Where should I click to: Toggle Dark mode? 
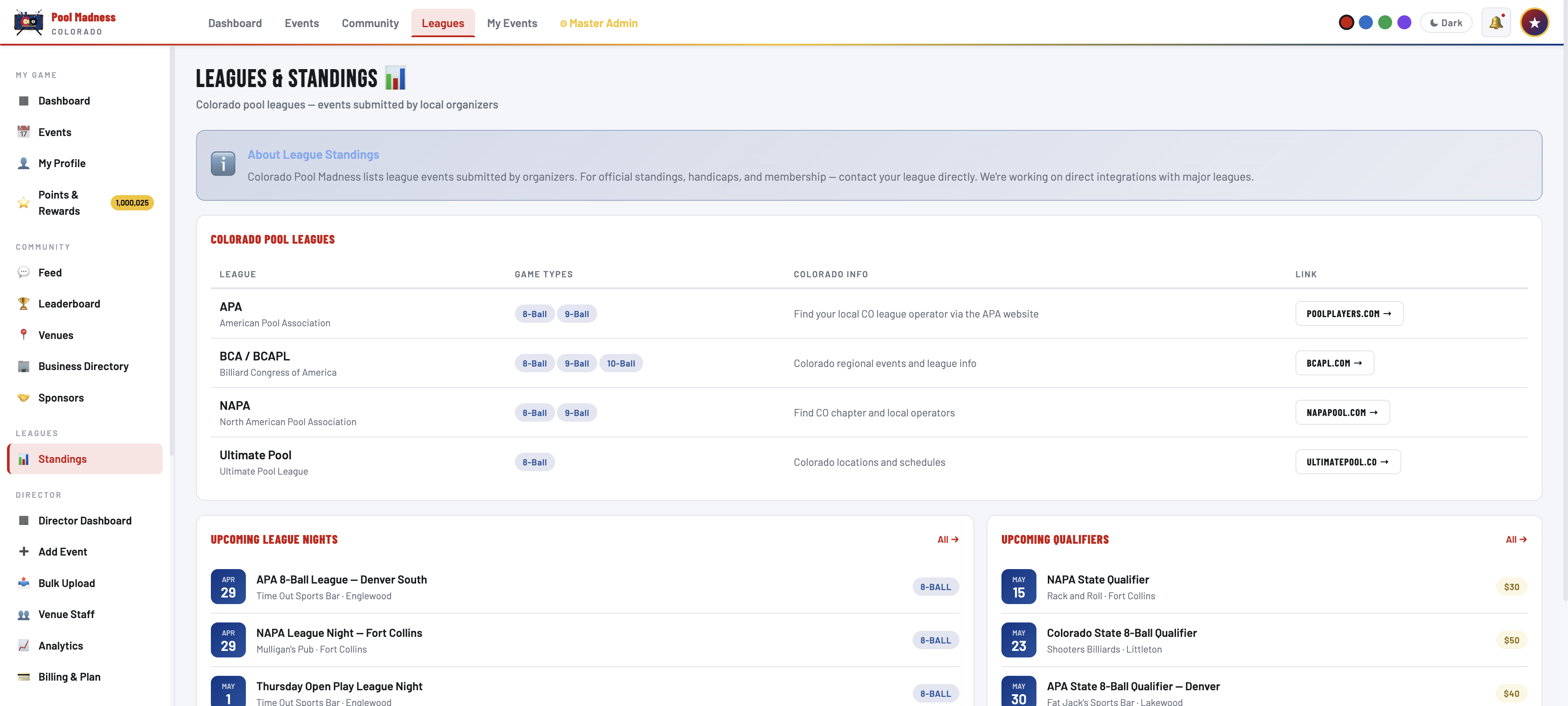coord(1445,23)
